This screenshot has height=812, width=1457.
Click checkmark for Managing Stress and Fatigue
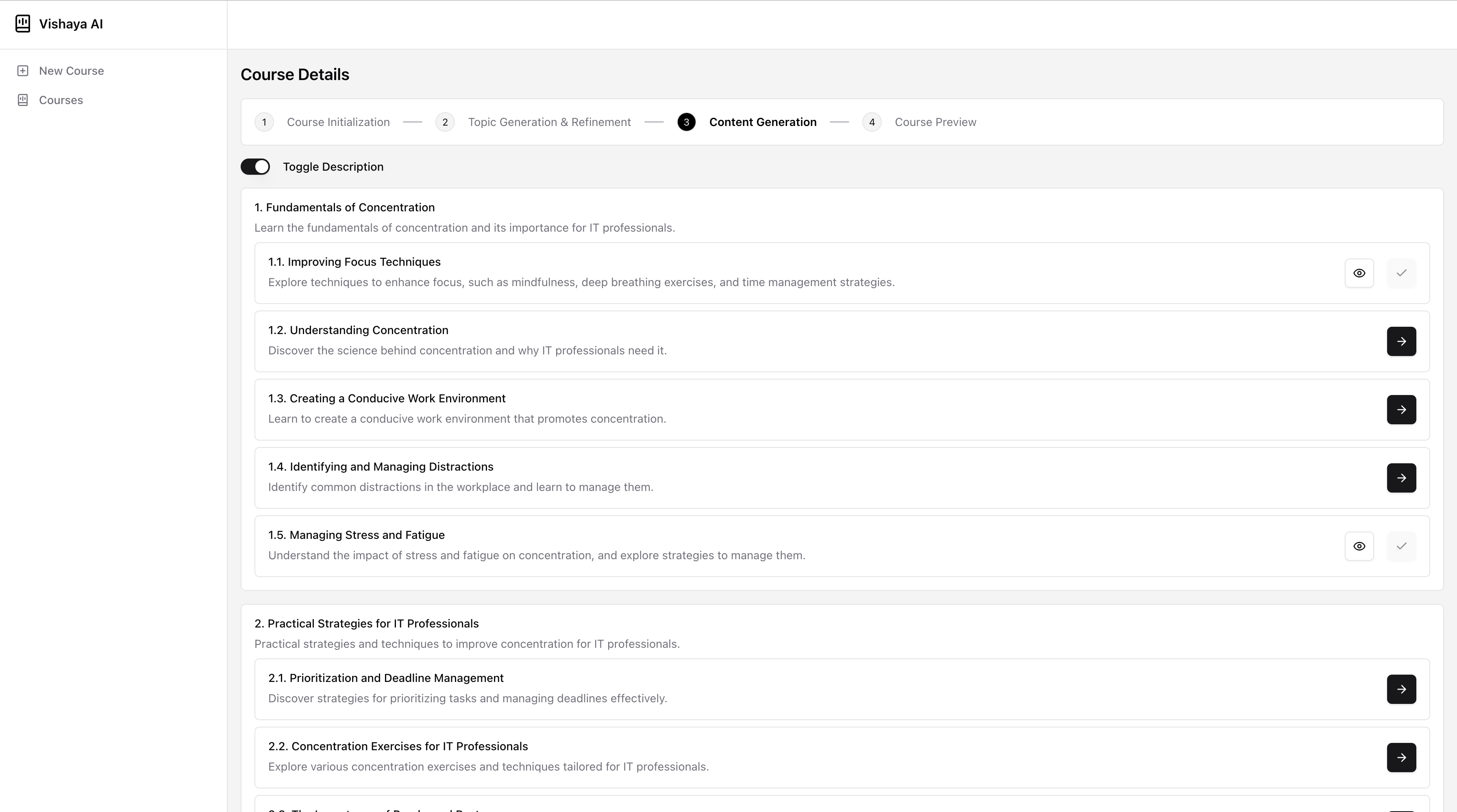pyautogui.click(x=1401, y=546)
